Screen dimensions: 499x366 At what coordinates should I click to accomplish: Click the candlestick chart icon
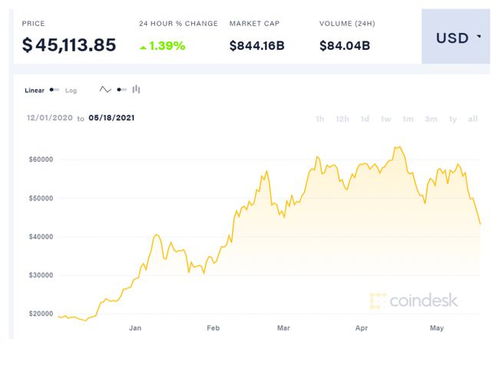click(x=136, y=89)
